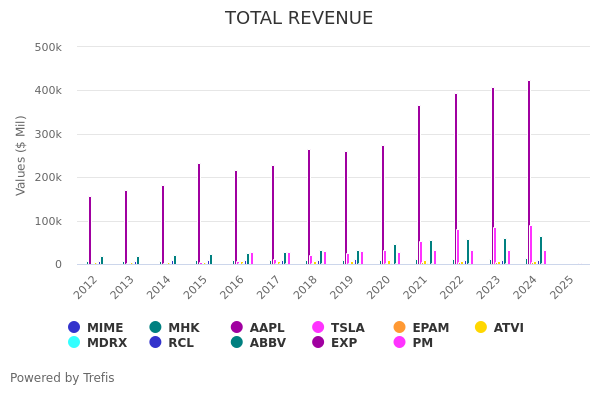Click the Values ($ Mil) axis title
Screen dimensions: 600x400
click(x=21, y=155)
